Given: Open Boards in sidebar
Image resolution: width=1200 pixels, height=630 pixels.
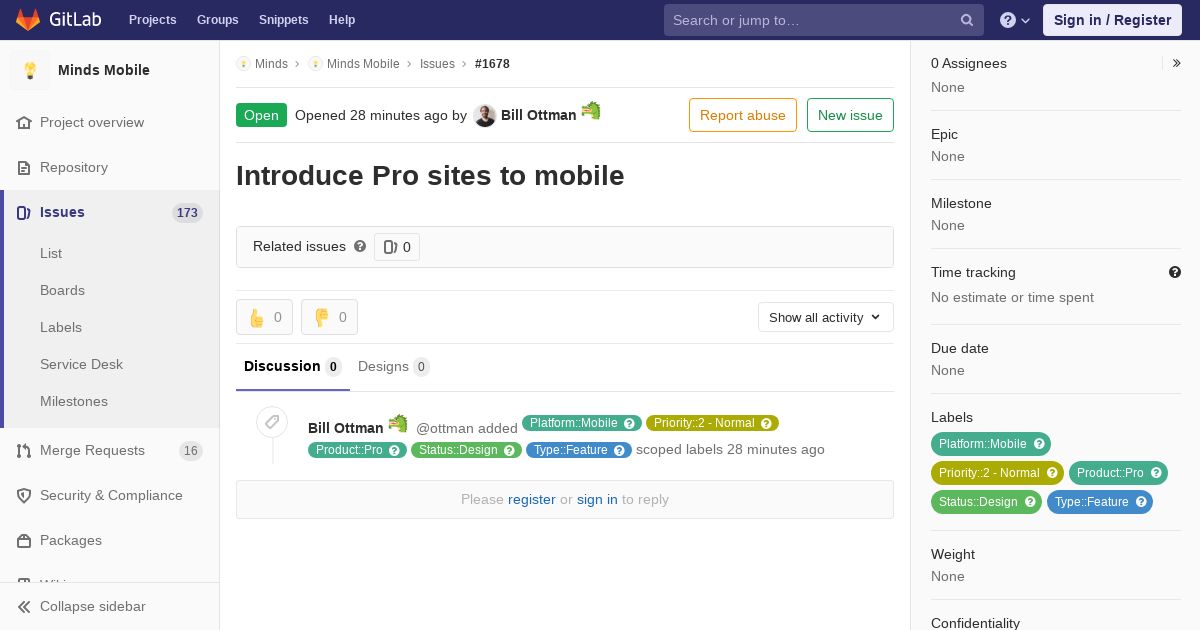Looking at the screenshot, I should click(x=62, y=290).
